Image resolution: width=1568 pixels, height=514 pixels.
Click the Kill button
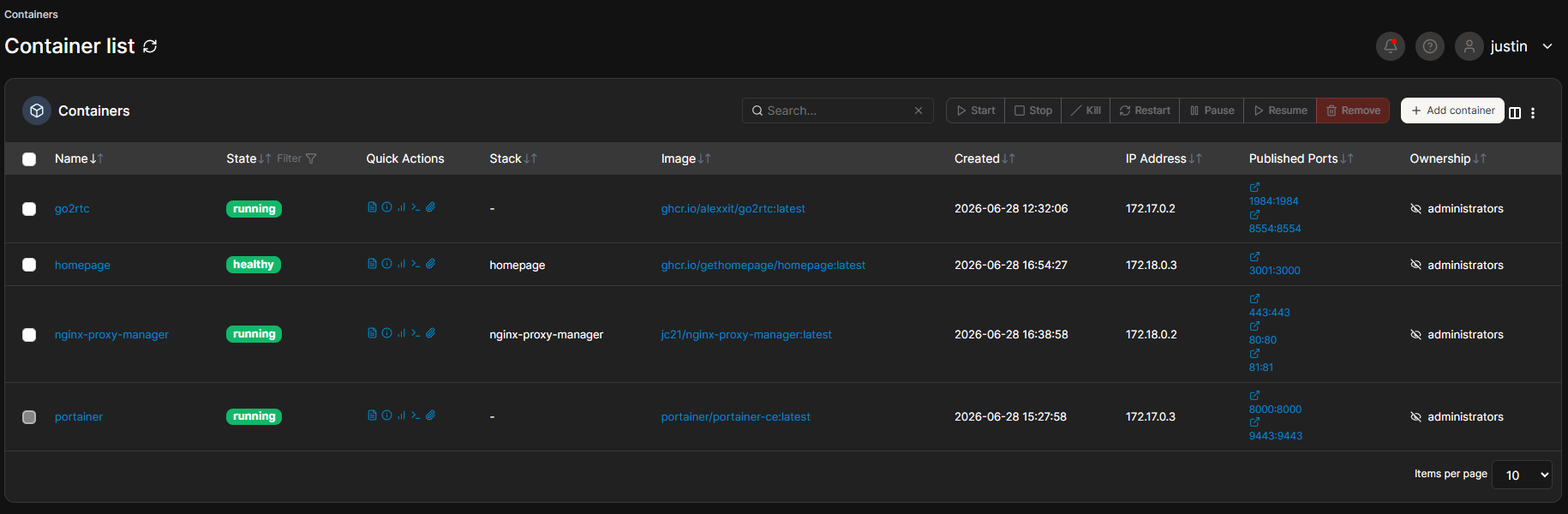click(x=1086, y=111)
